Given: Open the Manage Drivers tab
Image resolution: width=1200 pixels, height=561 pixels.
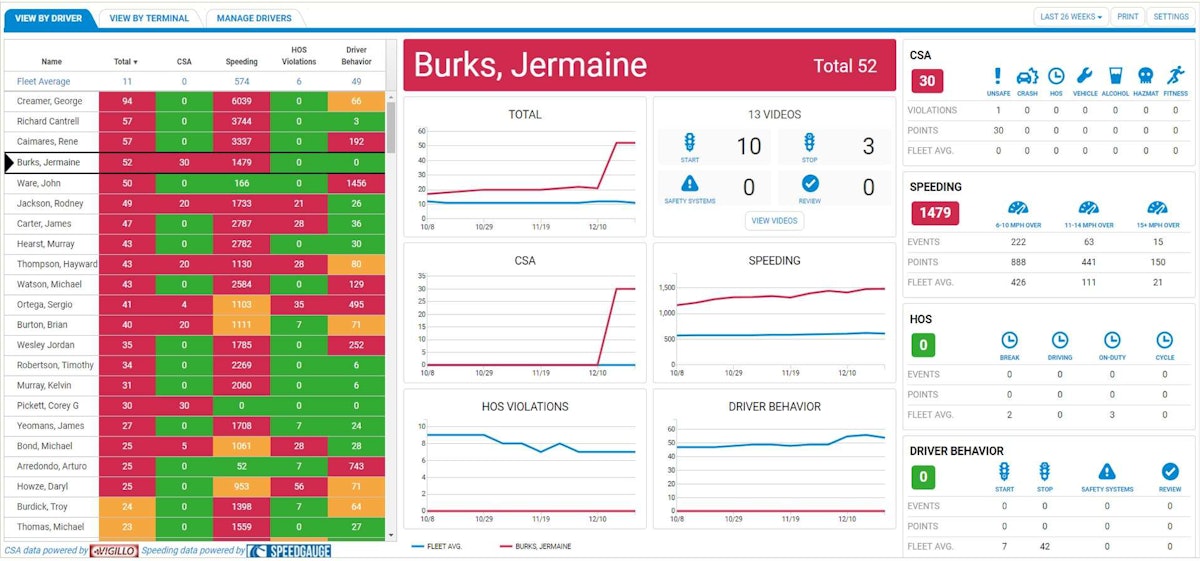Looking at the screenshot, I should (x=254, y=18).
